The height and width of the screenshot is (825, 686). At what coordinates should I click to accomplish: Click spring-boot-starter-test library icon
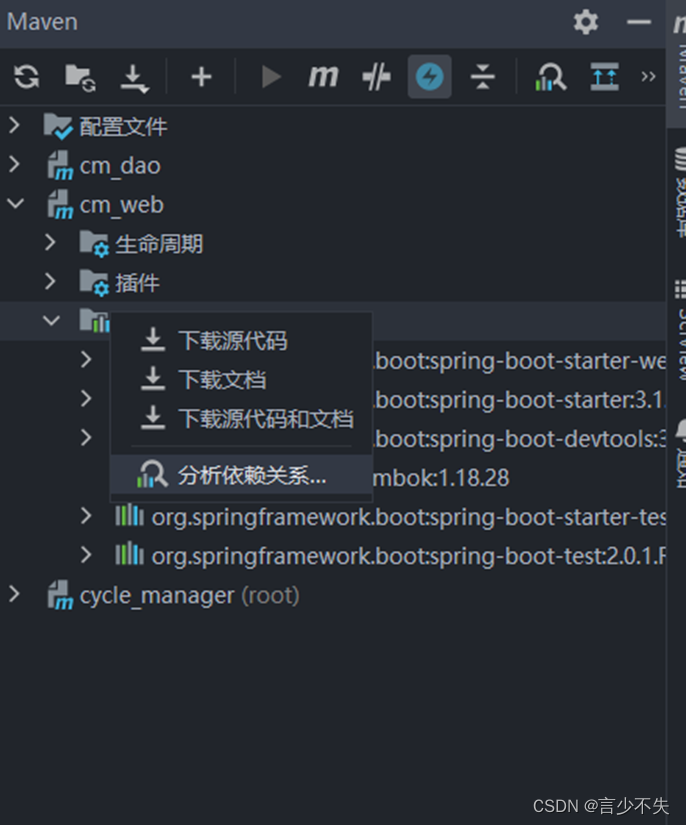click(129, 516)
